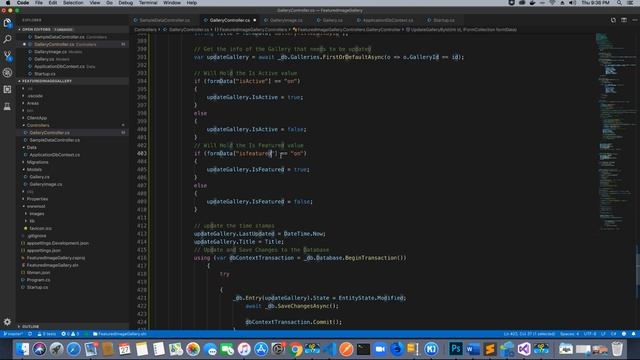This screenshot has height=360, width=640.
Task: Open the editor More Actions ellipsis
Action: point(634,20)
